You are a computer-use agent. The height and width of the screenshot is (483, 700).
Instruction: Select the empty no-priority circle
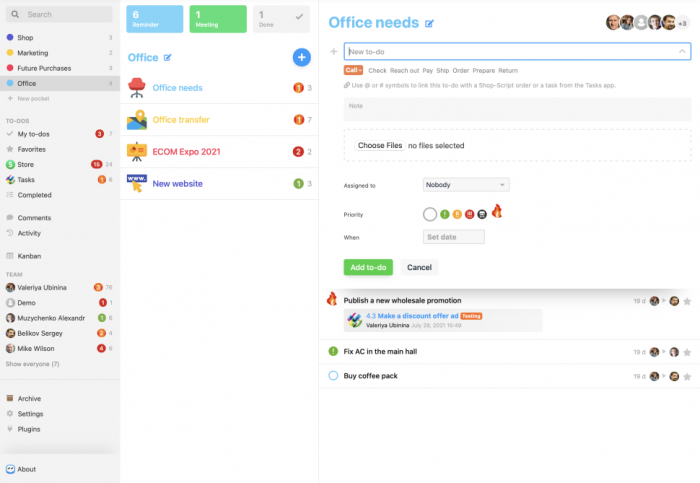pyautogui.click(x=430, y=213)
